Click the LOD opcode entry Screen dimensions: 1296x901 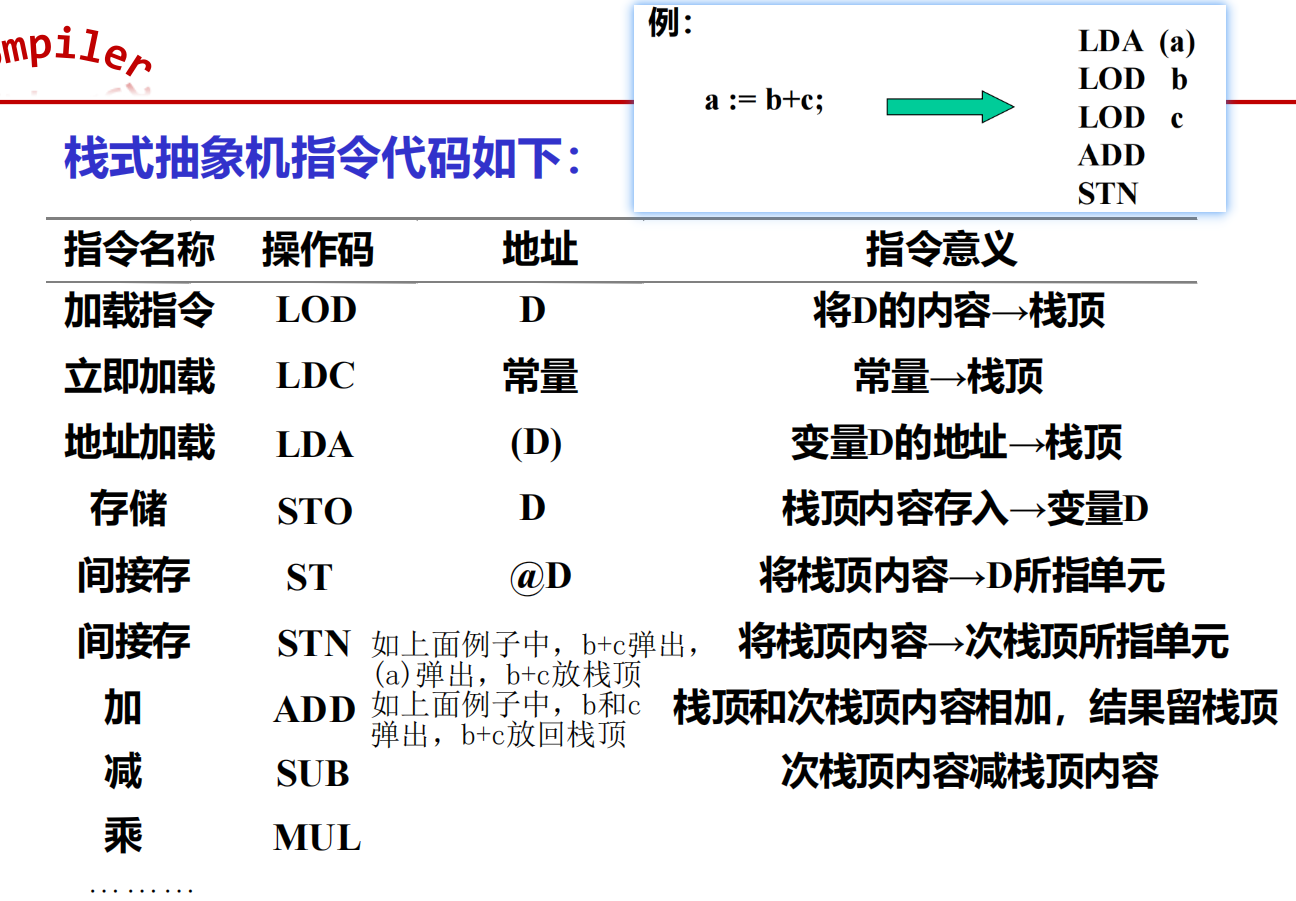pos(314,311)
